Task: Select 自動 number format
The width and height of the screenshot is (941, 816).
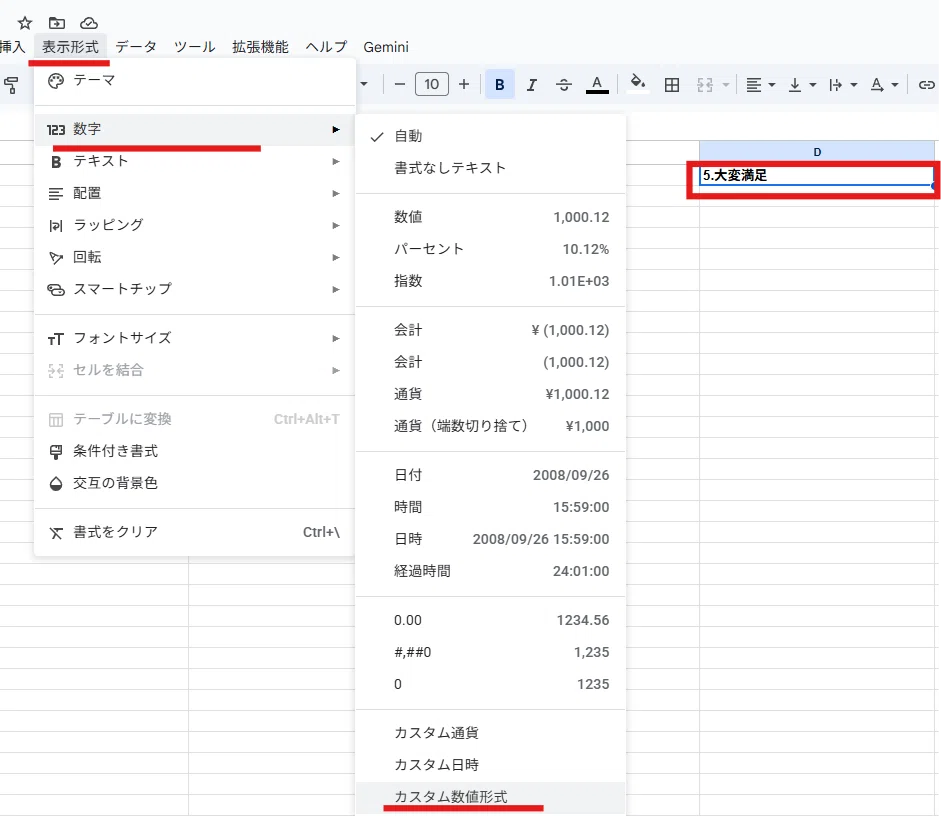Action: pyautogui.click(x=490, y=136)
